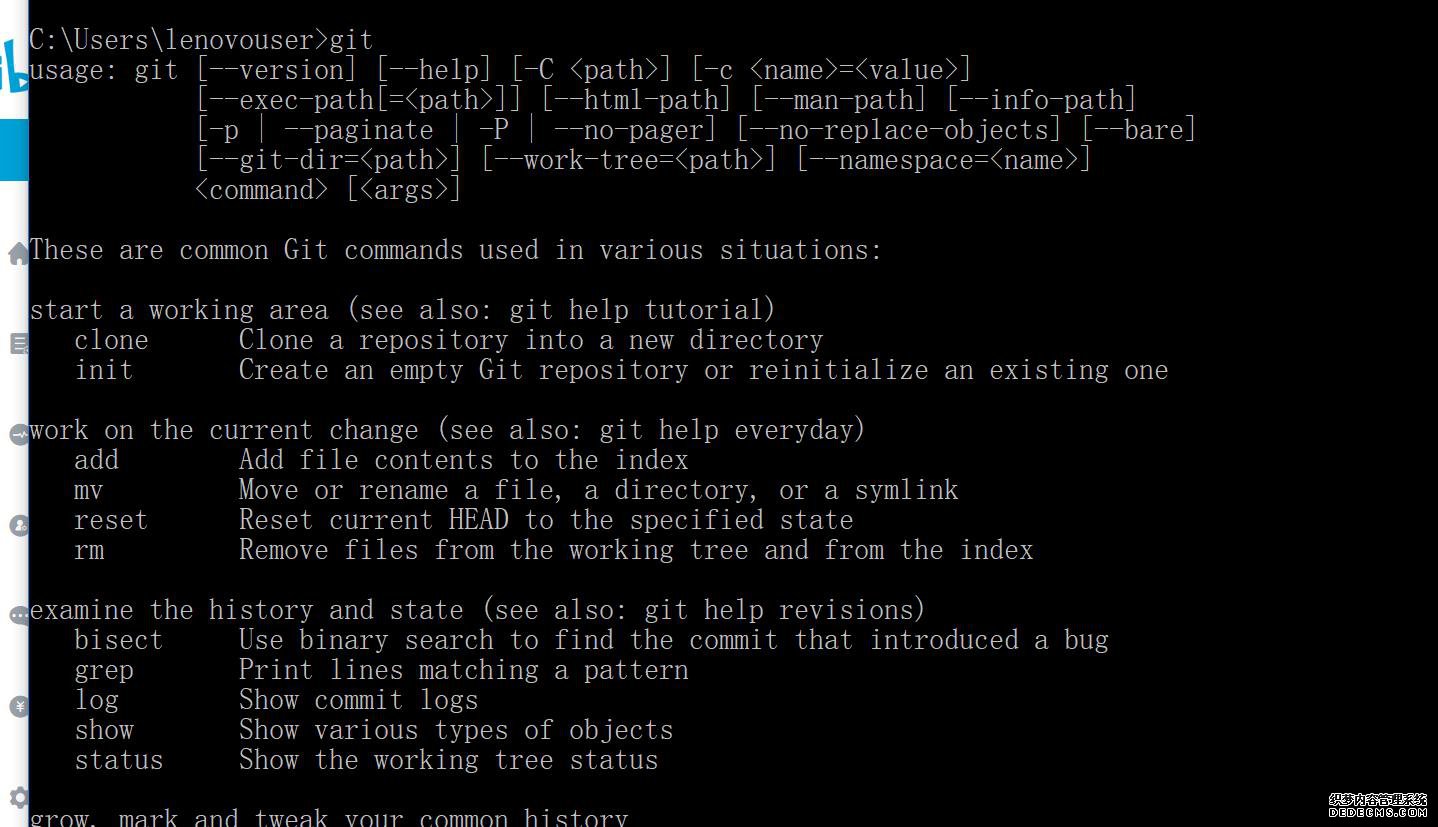The image size is (1438, 827).
Task: Click the watermark logo at bottom right
Action: (1376, 805)
